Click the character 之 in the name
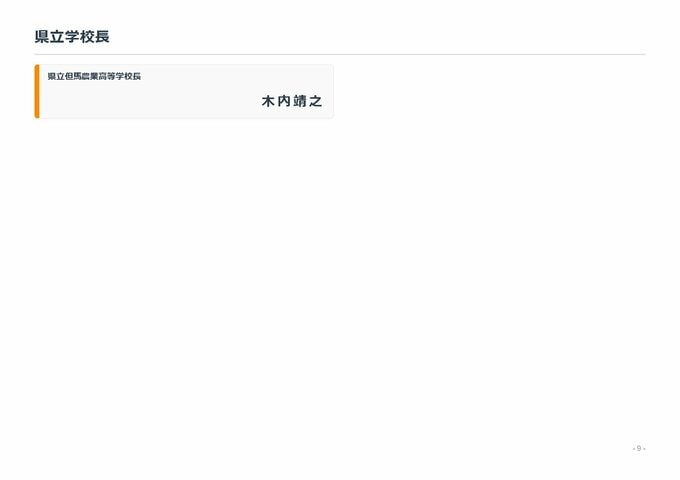 316,101
